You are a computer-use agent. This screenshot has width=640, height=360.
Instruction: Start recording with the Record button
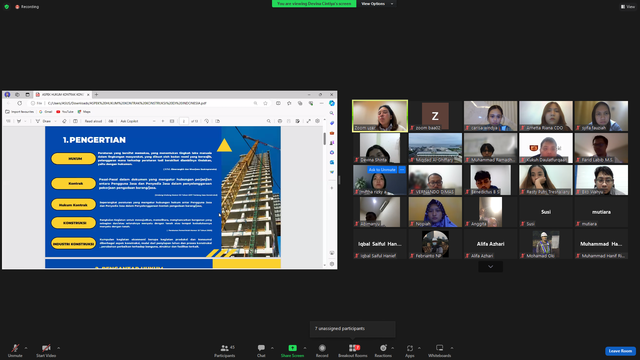322,350
